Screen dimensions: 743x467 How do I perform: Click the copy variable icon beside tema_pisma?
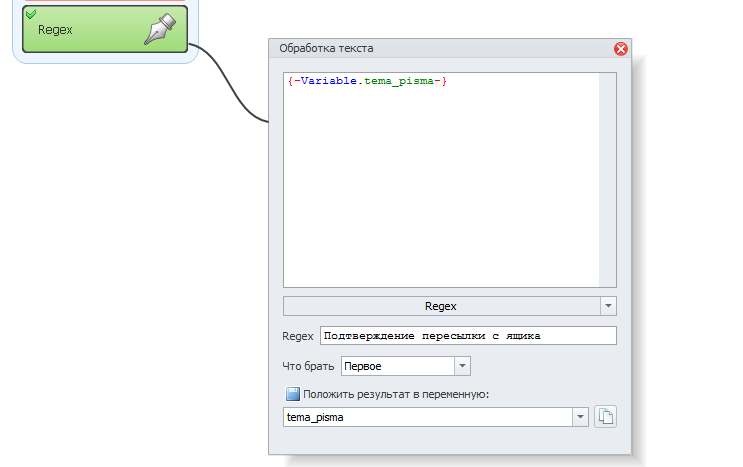[605, 417]
